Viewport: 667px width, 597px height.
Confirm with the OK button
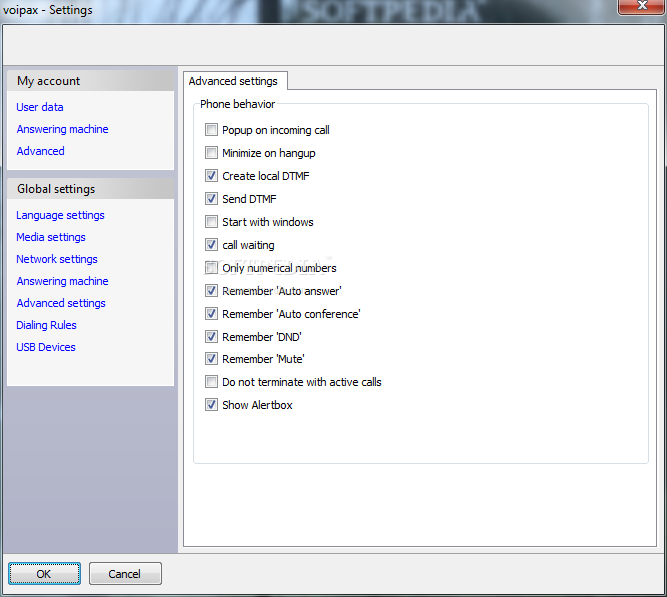click(44, 574)
